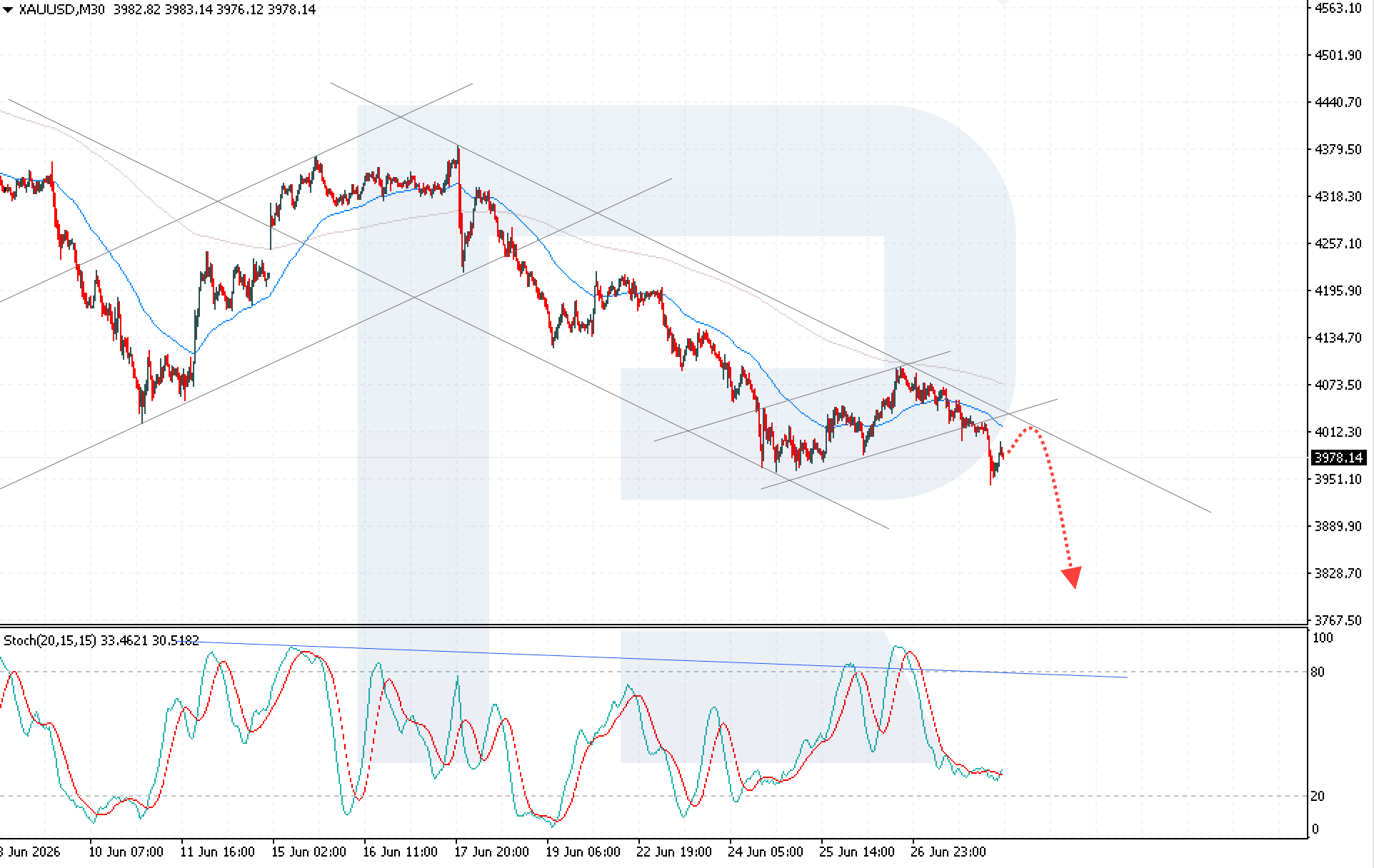Click the 25 Jun 14:00 time label
The width and height of the screenshot is (1374, 868).
[857, 852]
